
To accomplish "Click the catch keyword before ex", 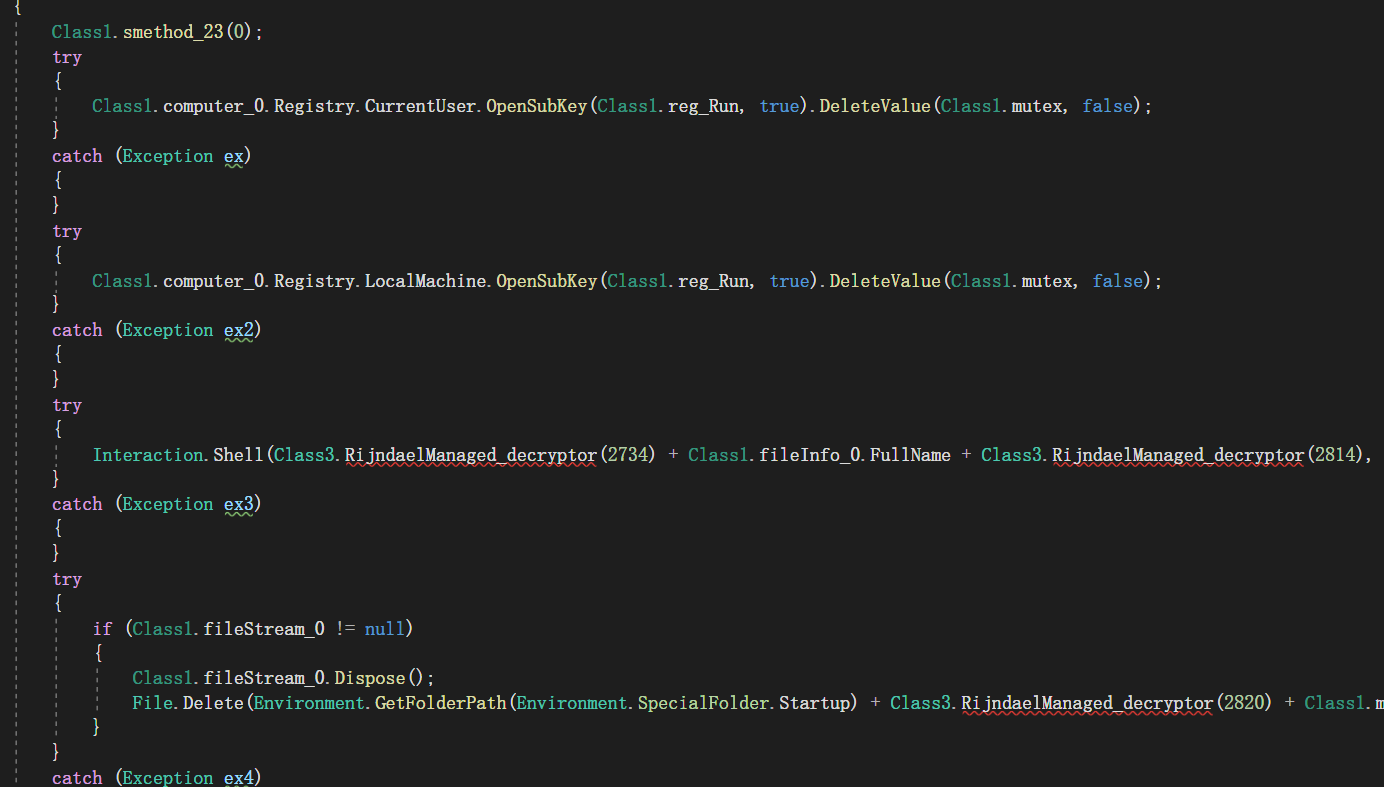I will (x=77, y=156).
